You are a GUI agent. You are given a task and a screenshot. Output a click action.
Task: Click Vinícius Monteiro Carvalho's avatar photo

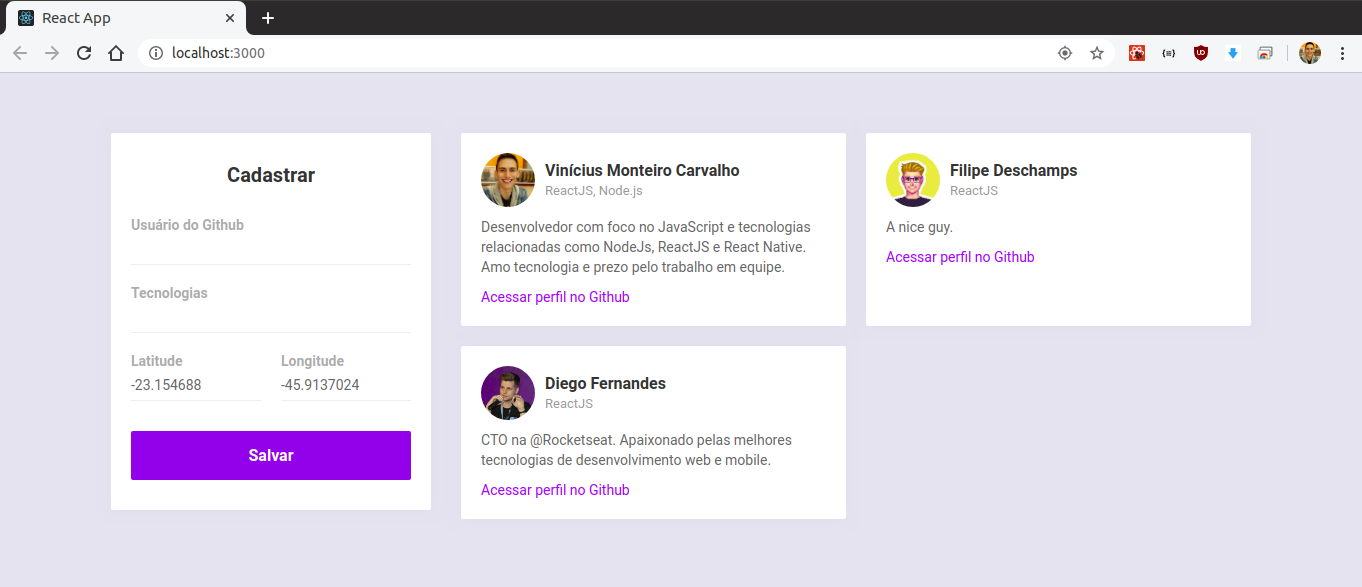tap(507, 180)
